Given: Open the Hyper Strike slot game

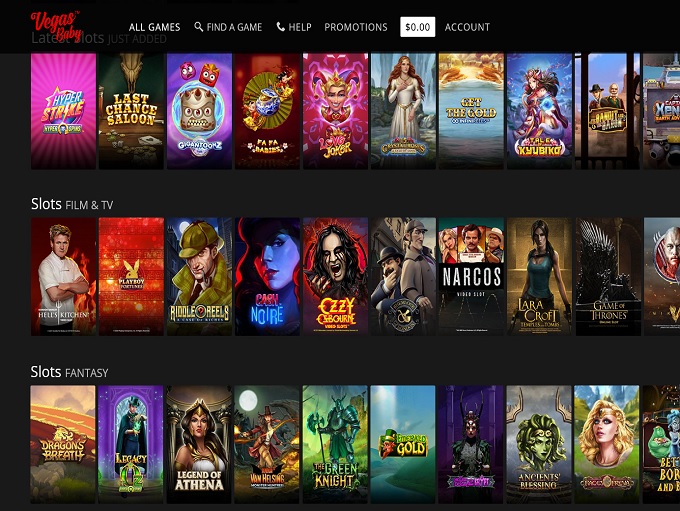Looking at the screenshot, I should pyautogui.click(x=63, y=111).
